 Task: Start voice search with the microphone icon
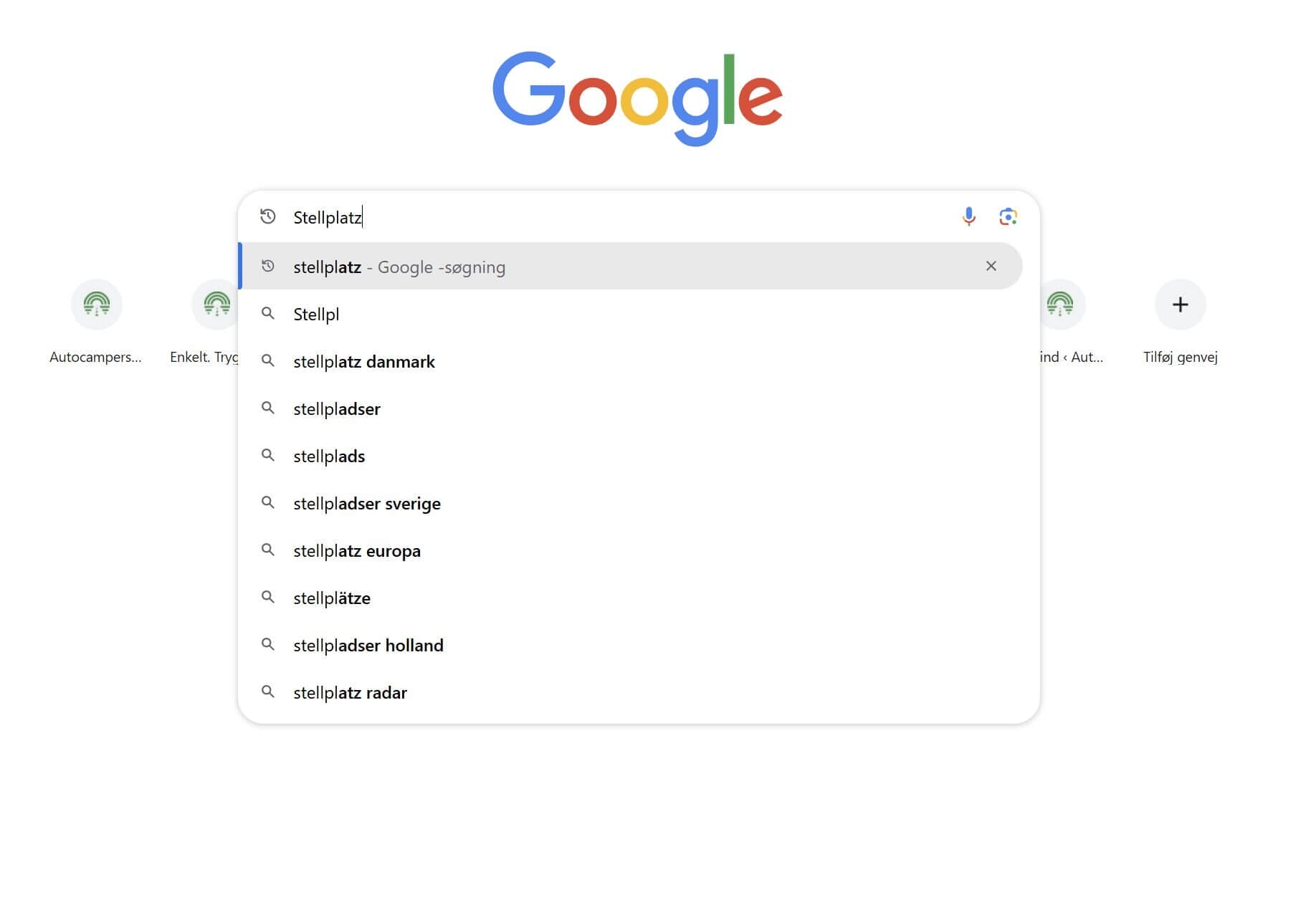pyautogui.click(x=968, y=216)
